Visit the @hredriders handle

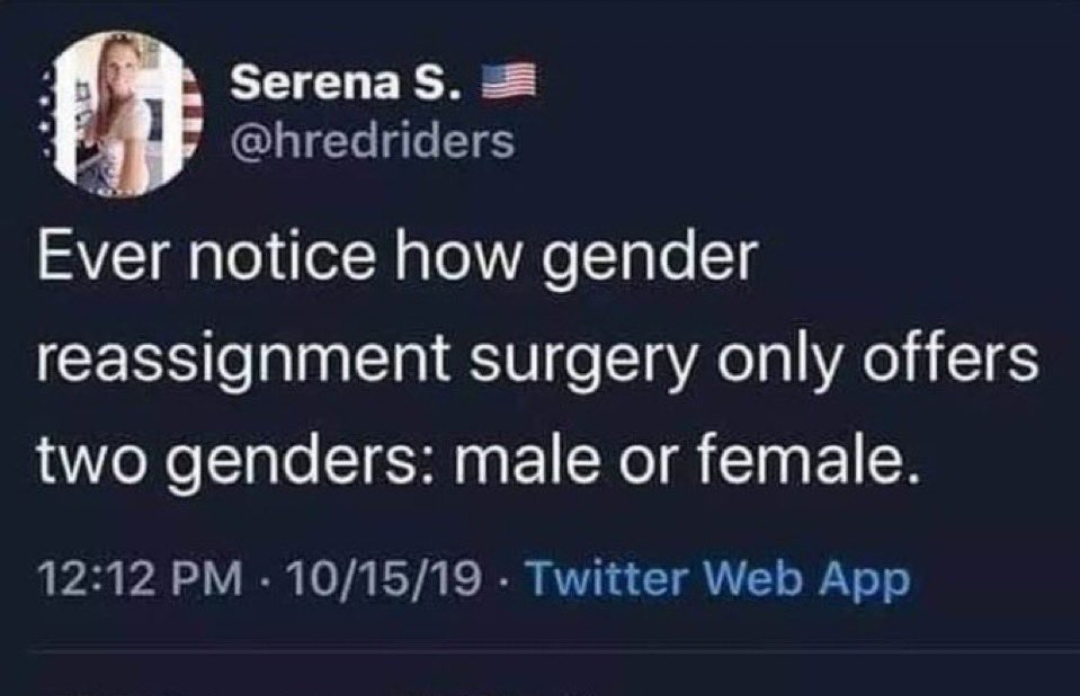372,141
